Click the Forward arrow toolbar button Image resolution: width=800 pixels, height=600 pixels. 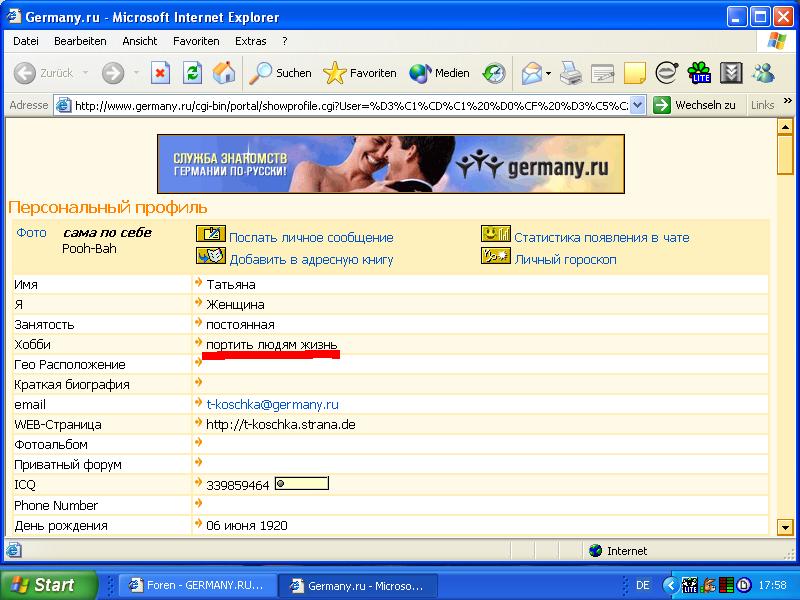pyautogui.click(x=113, y=73)
